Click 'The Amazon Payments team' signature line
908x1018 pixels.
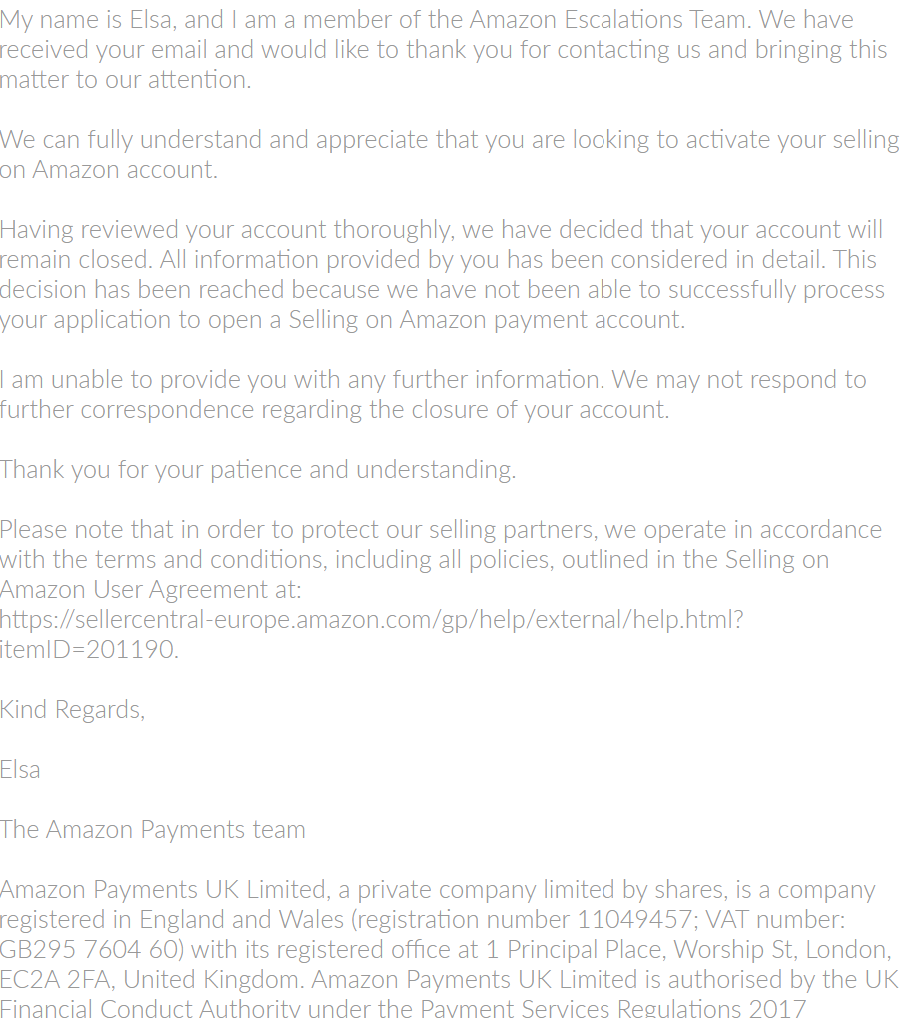153,830
